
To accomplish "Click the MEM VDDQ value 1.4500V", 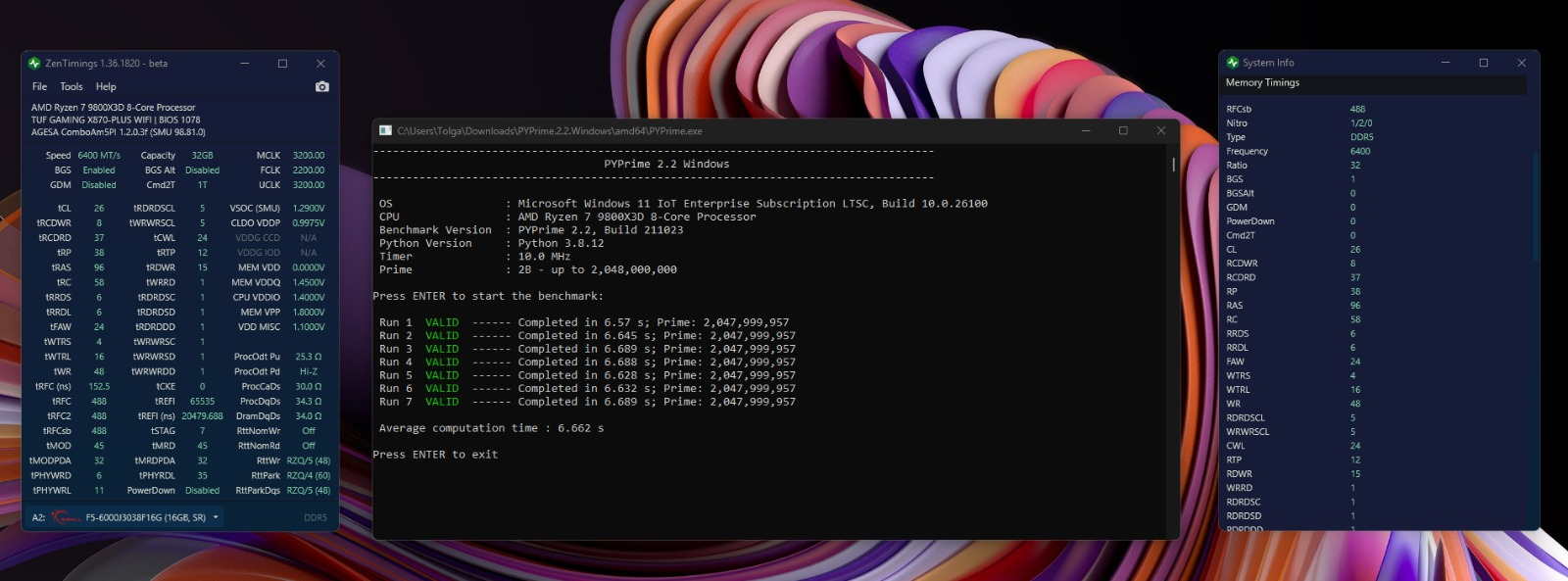I will [x=309, y=282].
